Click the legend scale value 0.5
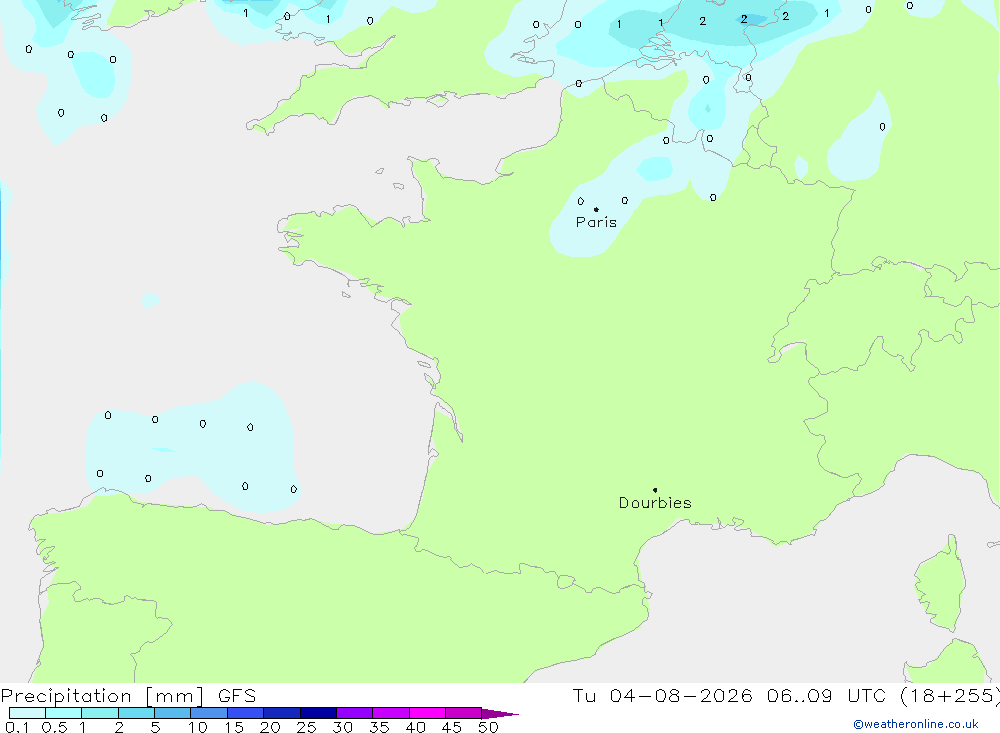1000x733 pixels. point(54,727)
